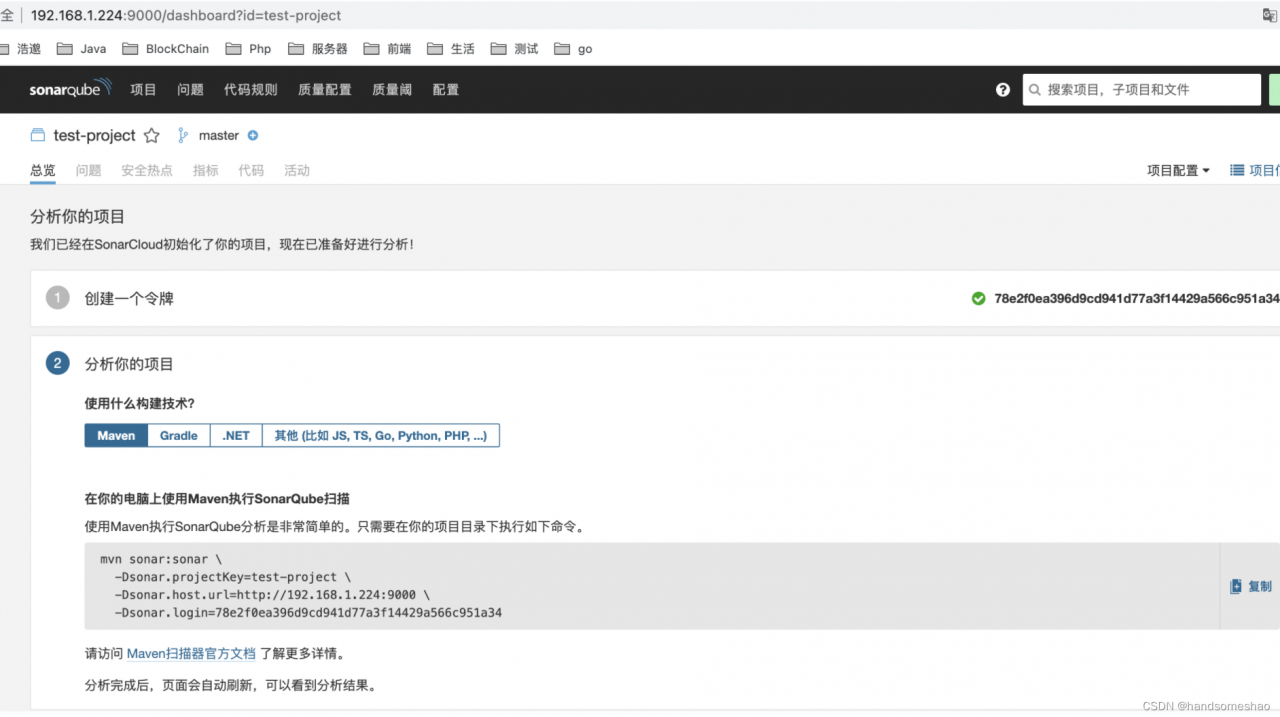Click the green token check icon
The width and height of the screenshot is (1280, 717).
tap(979, 298)
